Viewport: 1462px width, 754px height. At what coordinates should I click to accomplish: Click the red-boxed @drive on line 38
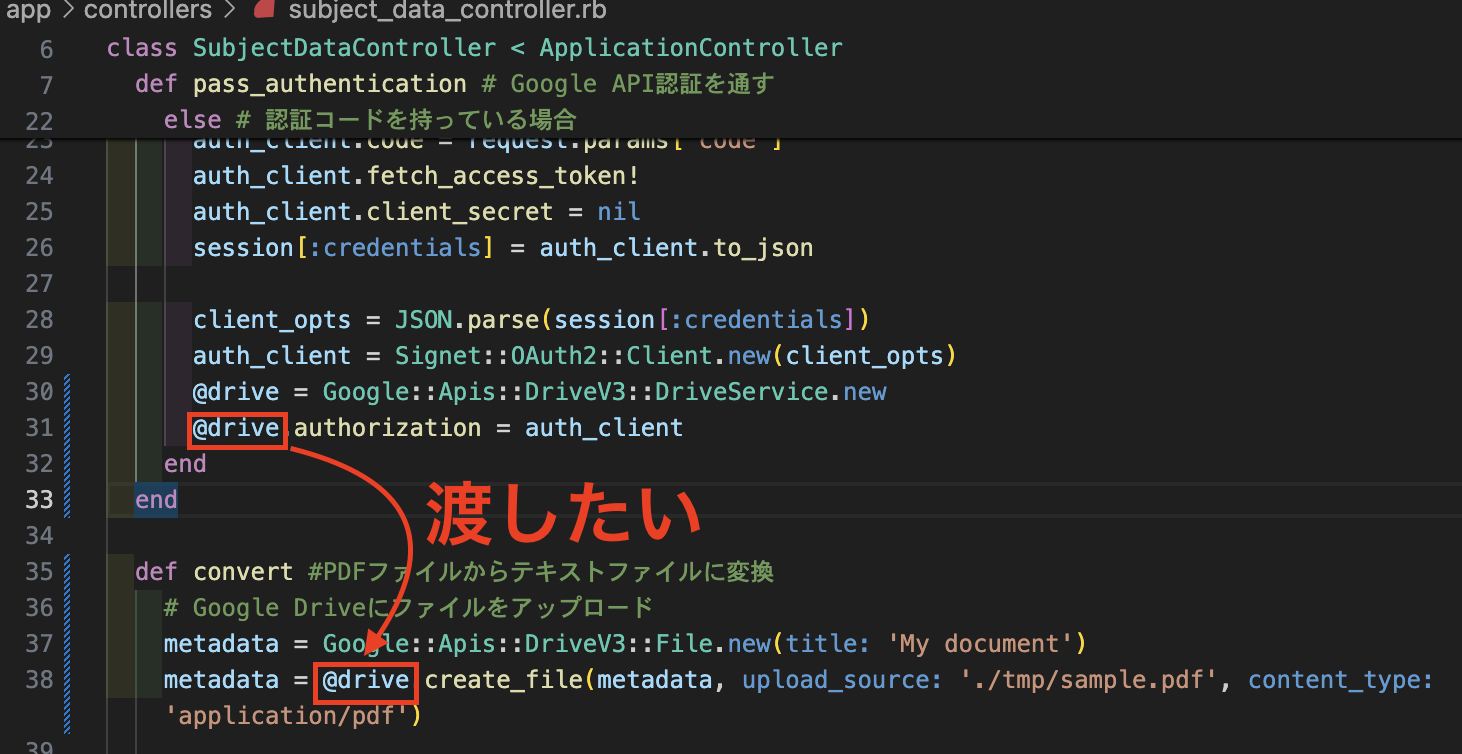click(364, 680)
